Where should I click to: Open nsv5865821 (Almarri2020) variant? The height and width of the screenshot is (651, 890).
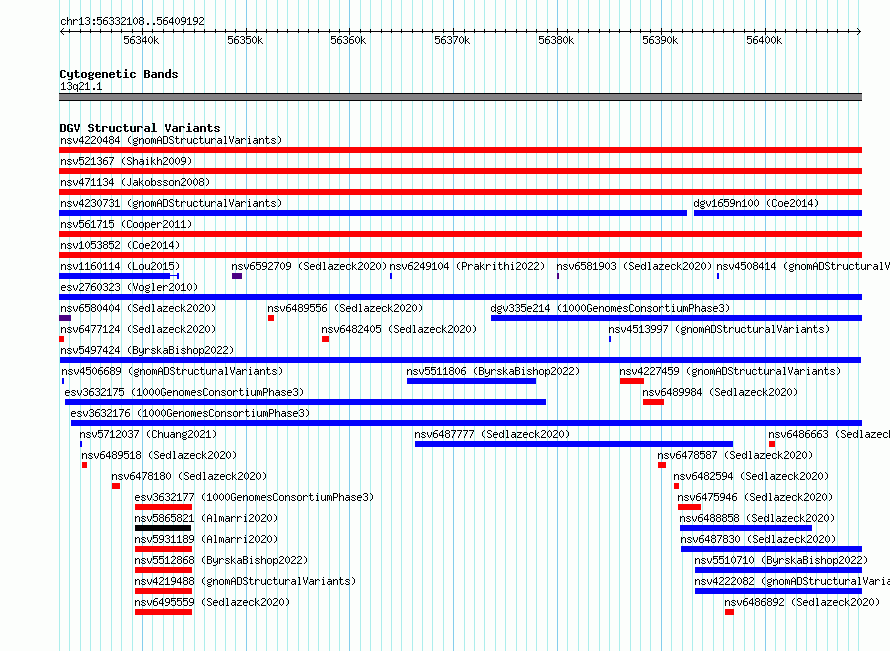[x=206, y=518]
